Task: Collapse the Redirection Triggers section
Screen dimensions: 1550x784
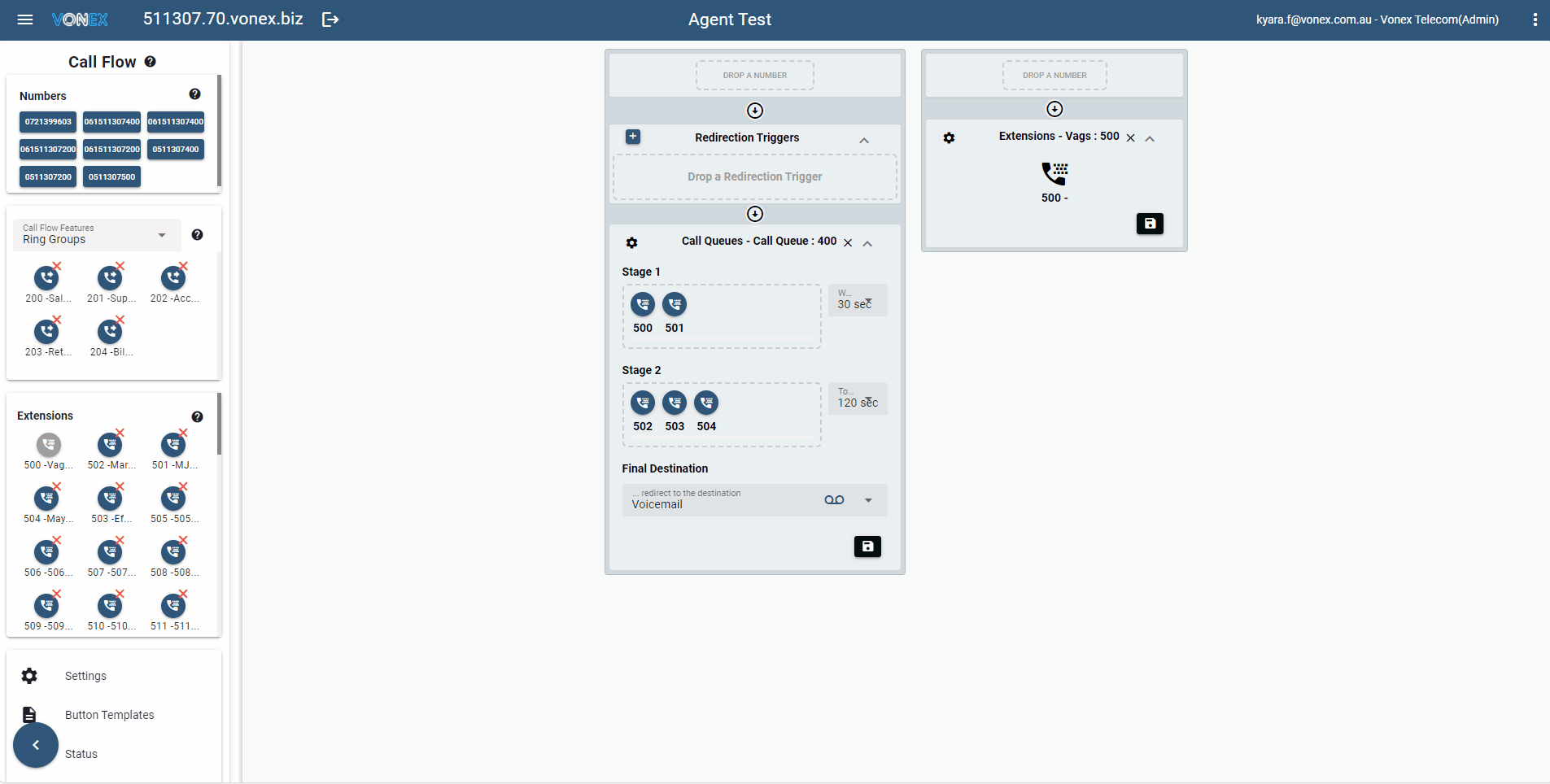Action: click(x=864, y=141)
